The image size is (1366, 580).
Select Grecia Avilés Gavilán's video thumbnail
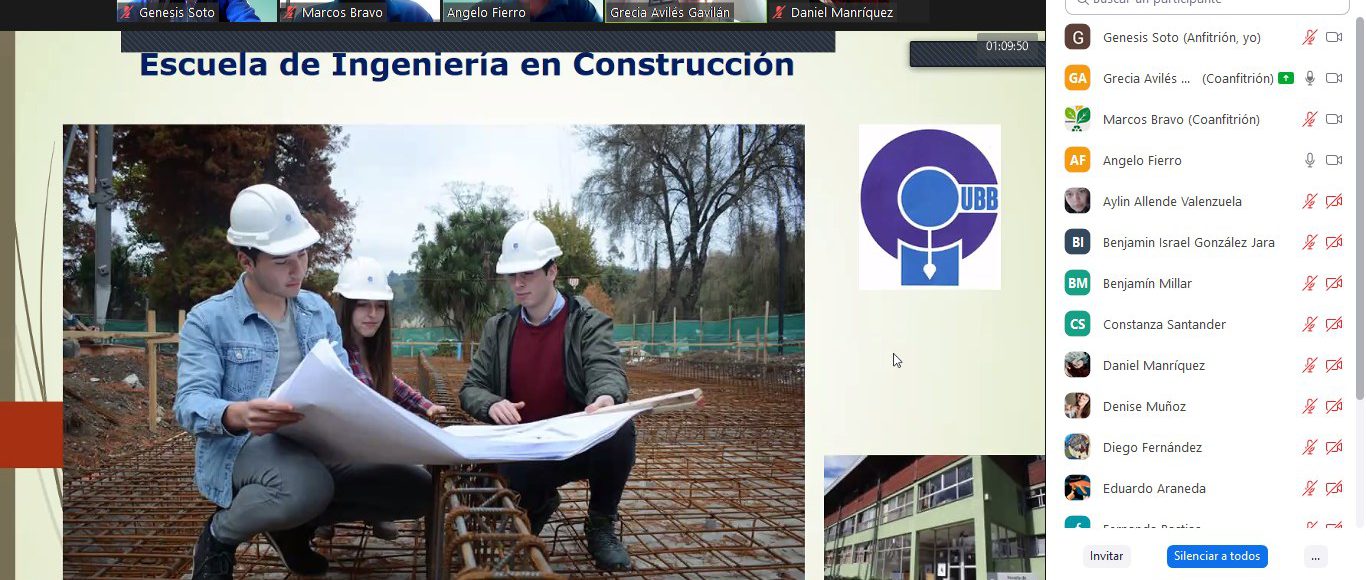tap(685, 11)
